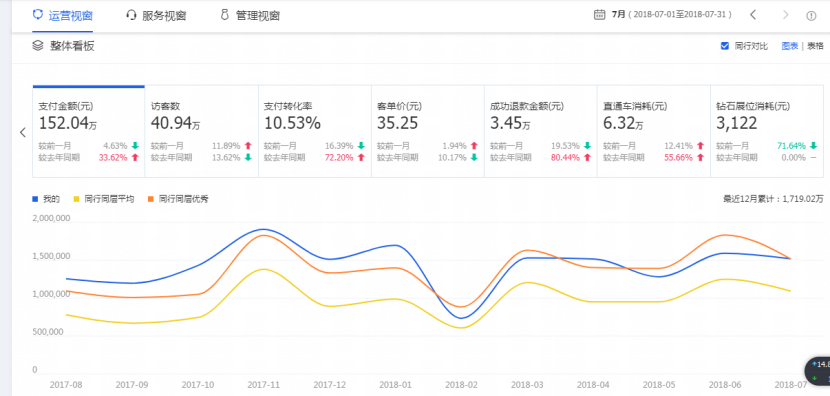Toggle the orange 同行同层优秀 legend swatch
Image resolution: width=830 pixels, height=396 pixels.
pyautogui.click(x=150, y=200)
